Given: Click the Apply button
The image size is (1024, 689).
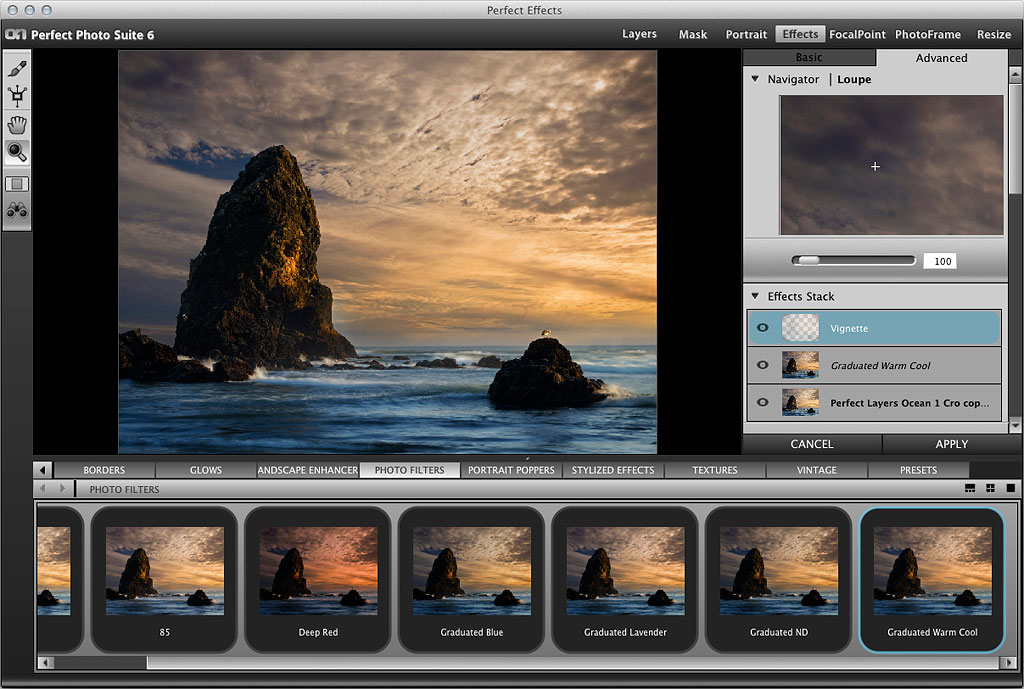Looking at the screenshot, I should pyautogui.click(x=951, y=444).
